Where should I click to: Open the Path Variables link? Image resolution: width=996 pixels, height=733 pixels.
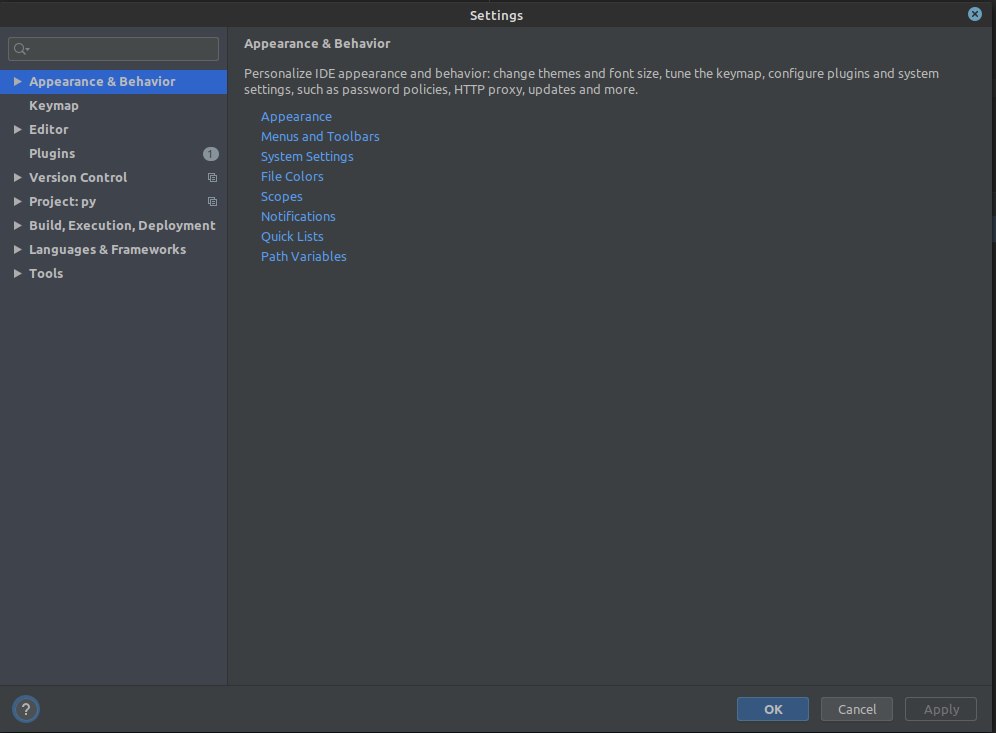coord(304,257)
